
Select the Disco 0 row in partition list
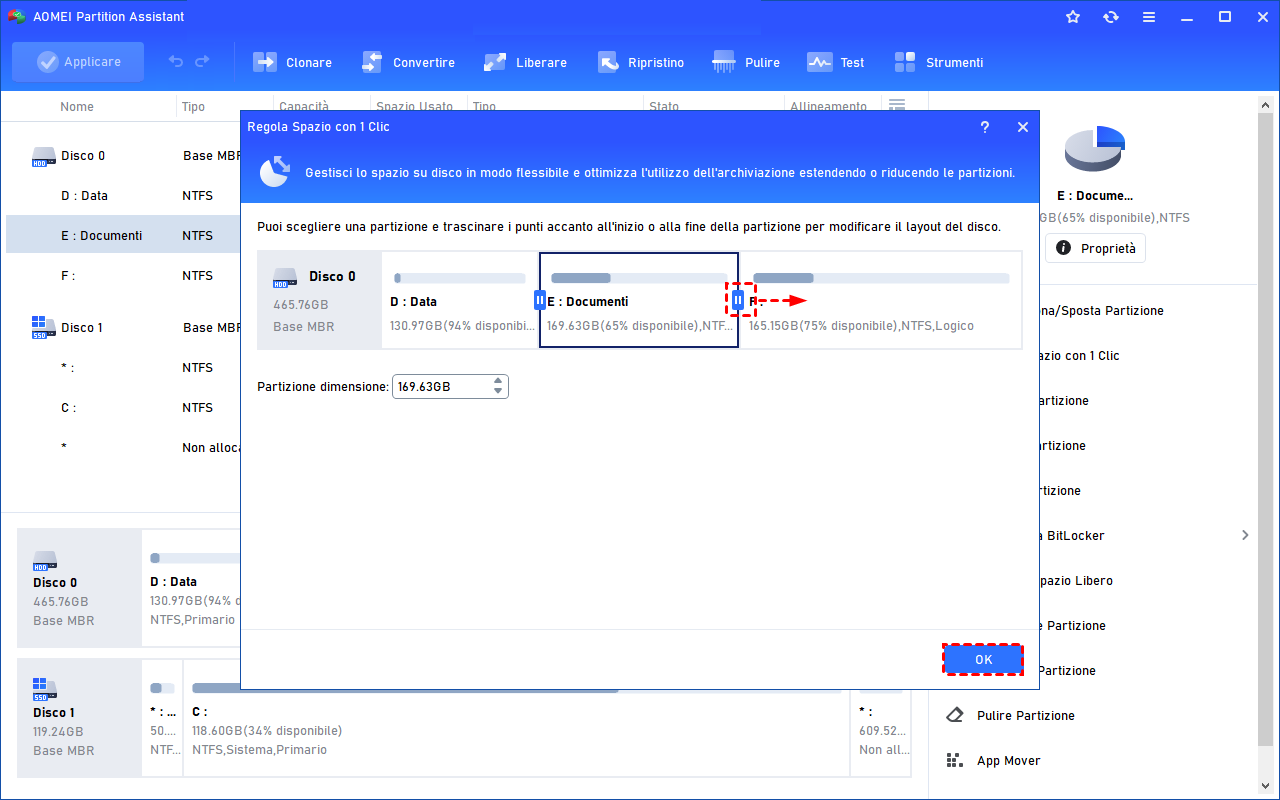[123, 156]
